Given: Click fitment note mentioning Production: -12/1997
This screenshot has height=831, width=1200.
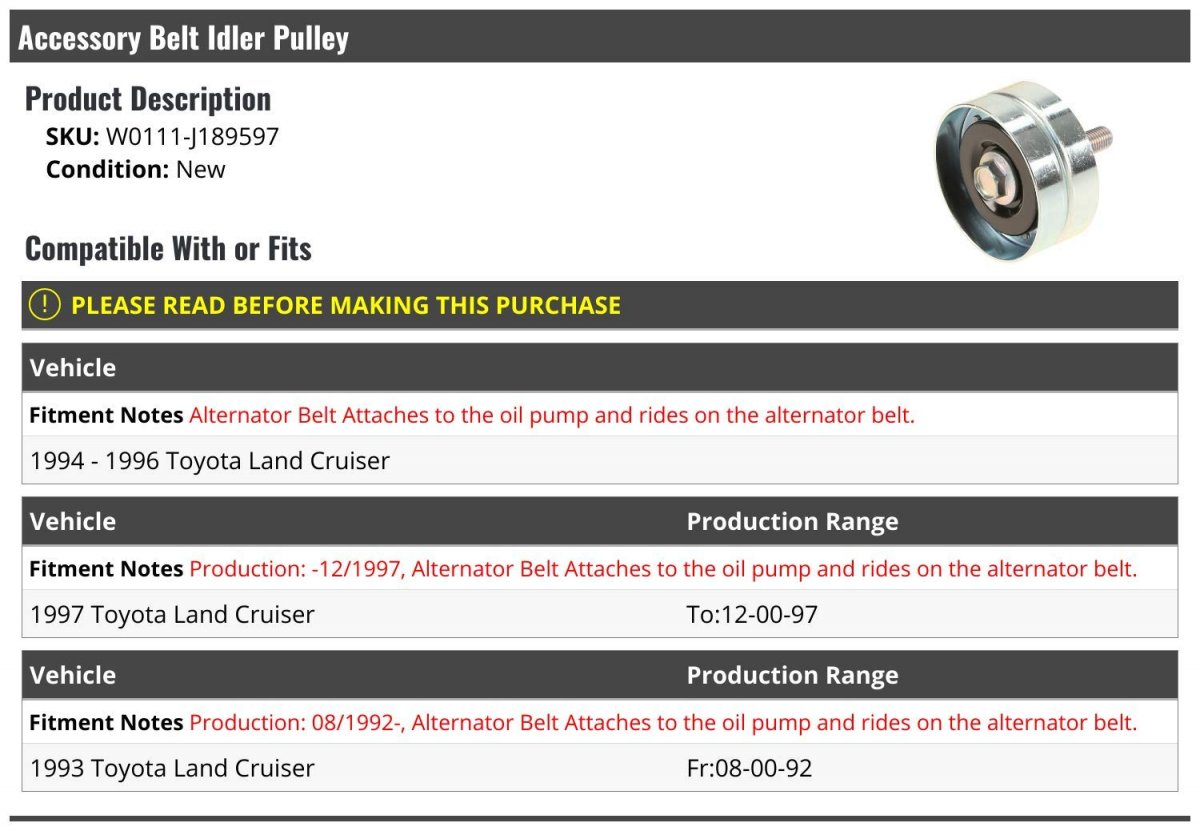Looking at the screenshot, I should pos(663,569).
